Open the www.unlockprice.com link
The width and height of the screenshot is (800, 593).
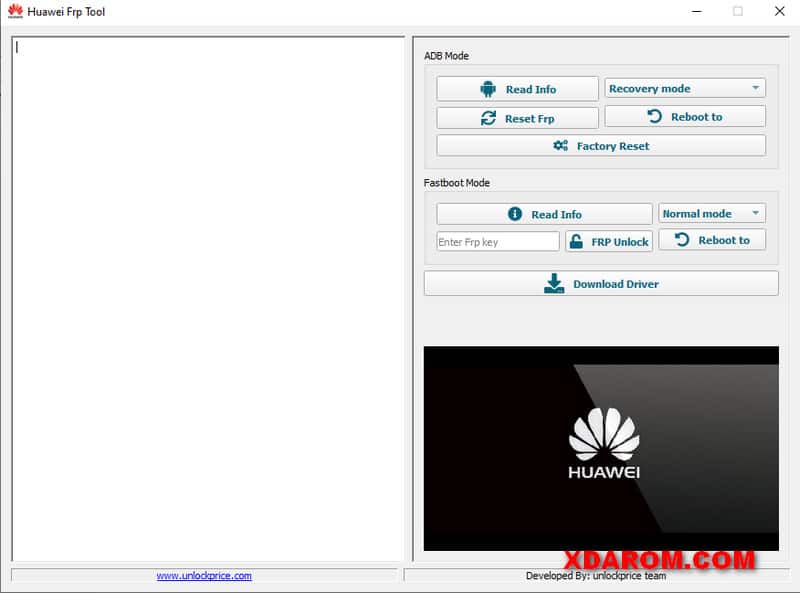[204, 576]
